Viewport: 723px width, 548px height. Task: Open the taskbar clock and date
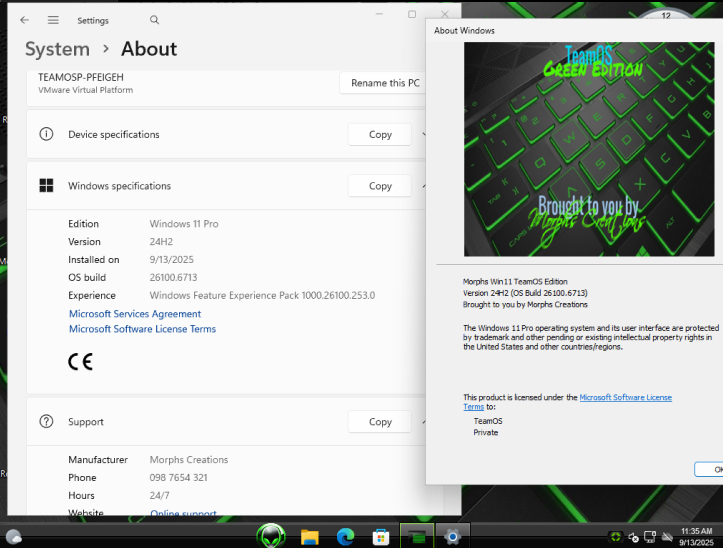(697, 536)
